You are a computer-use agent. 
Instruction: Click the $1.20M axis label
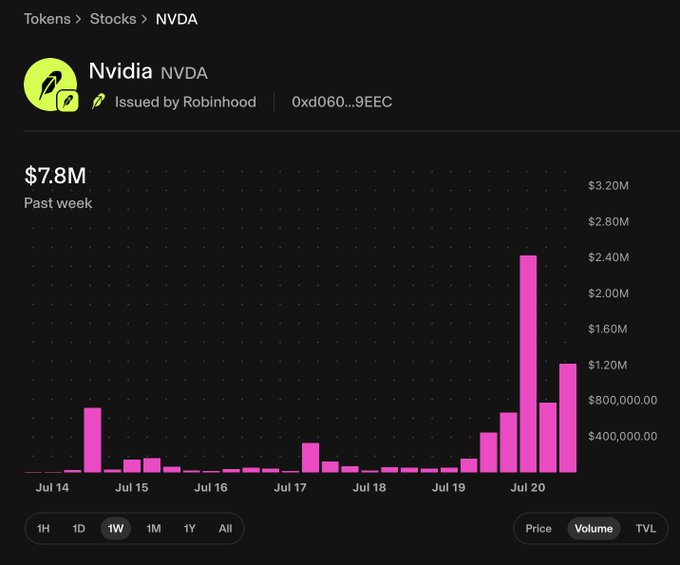[607, 365]
